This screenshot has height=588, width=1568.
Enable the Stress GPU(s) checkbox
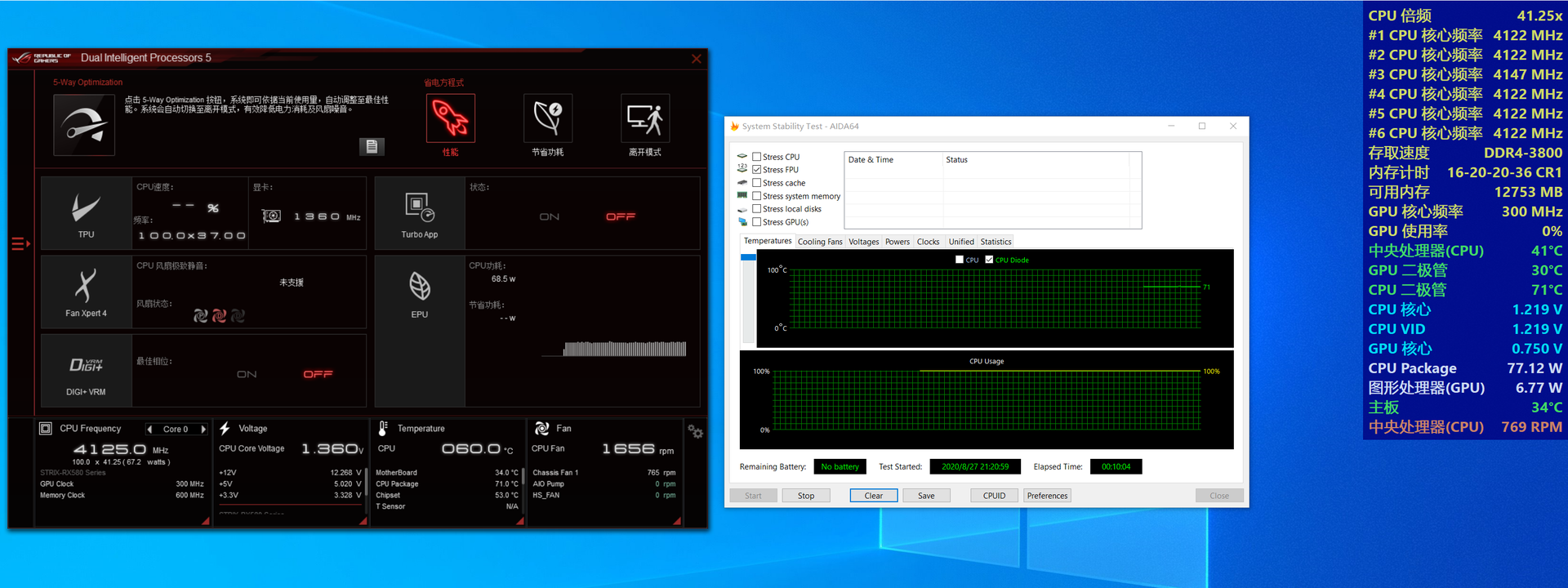756,222
